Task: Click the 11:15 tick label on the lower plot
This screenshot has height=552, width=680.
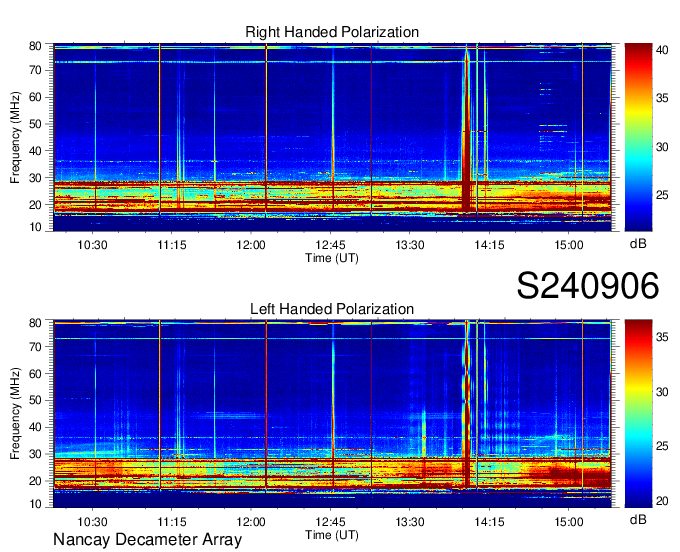Action: click(x=172, y=522)
